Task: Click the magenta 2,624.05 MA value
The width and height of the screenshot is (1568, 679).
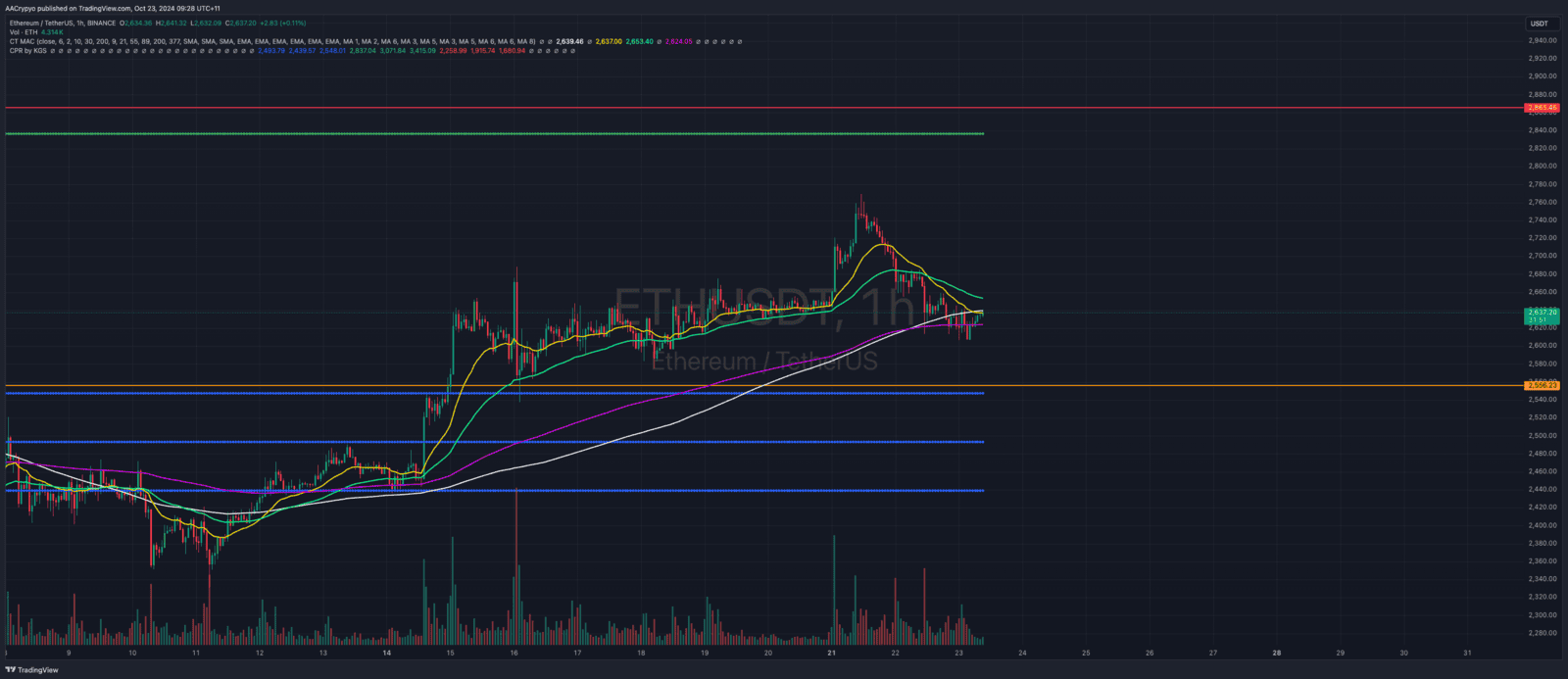Action: click(x=678, y=41)
